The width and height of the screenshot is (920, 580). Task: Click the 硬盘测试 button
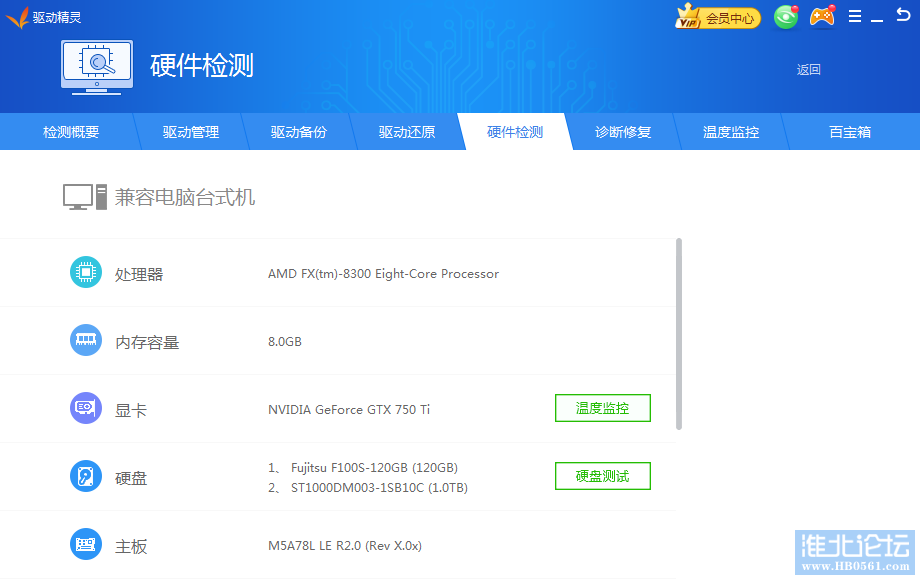(x=603, y=476)
